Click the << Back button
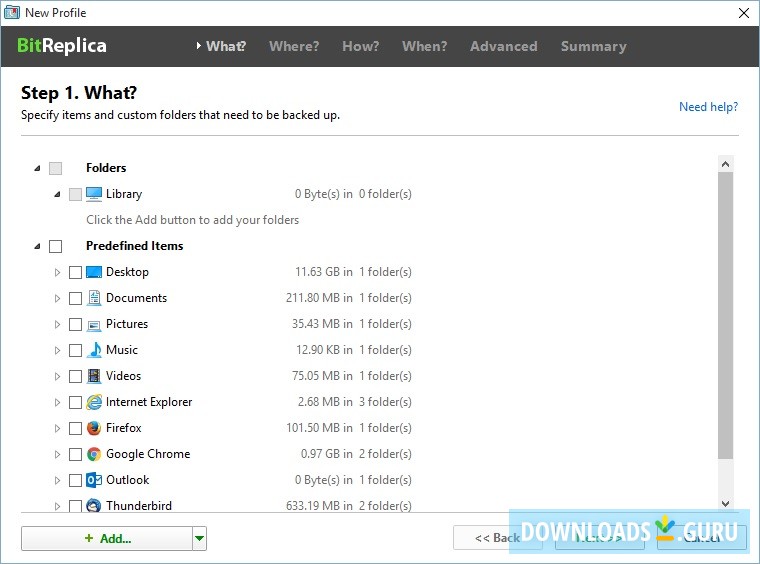 (x=497, y=538)
